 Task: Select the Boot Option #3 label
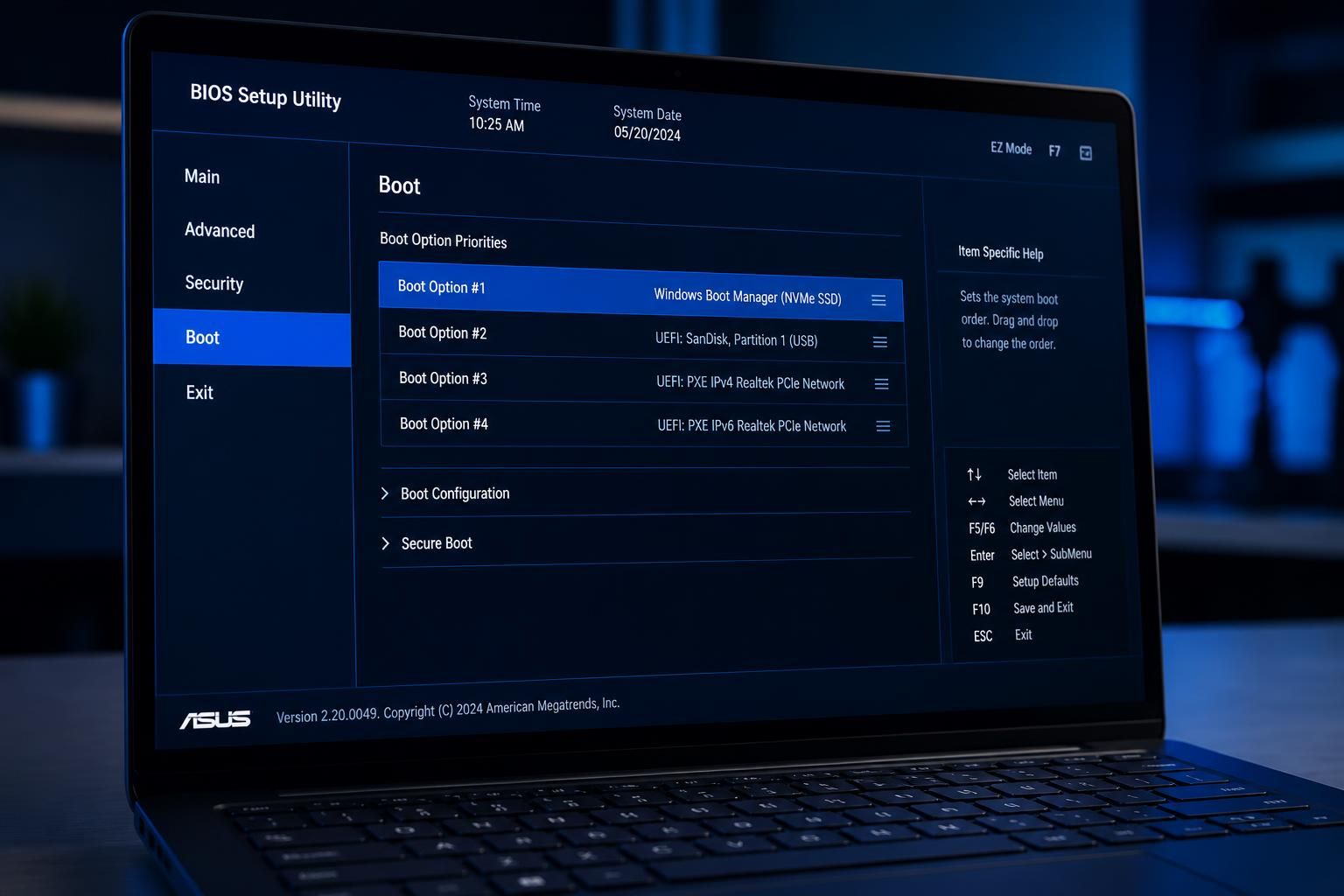[443, 378]
